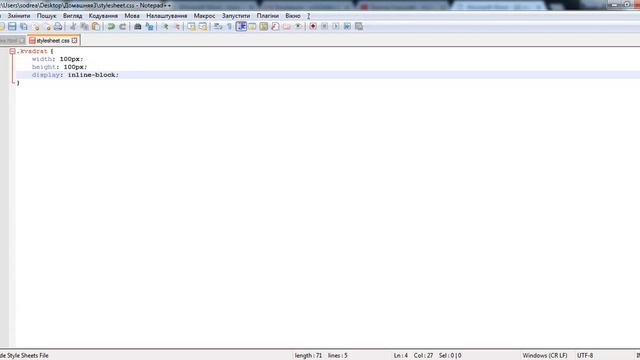Click Ln : 4 in the status bar
The height and width of the screenshot is (360, 640).
400,356
